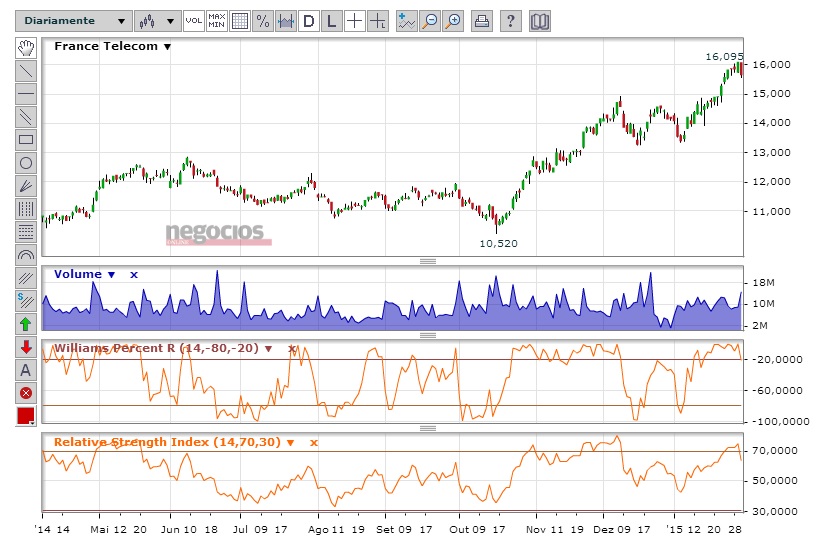Click the add indicator icon

(x=406, y=21)
